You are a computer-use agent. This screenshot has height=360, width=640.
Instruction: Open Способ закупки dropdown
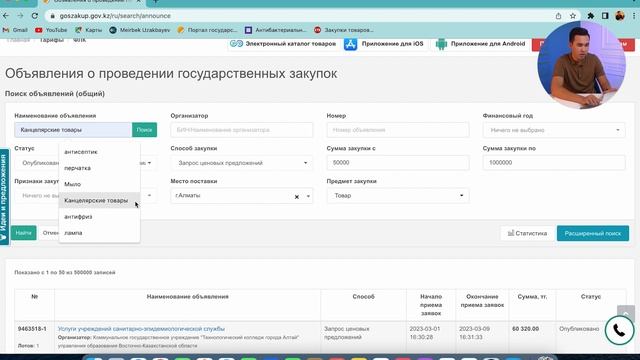tap(242, 163)
